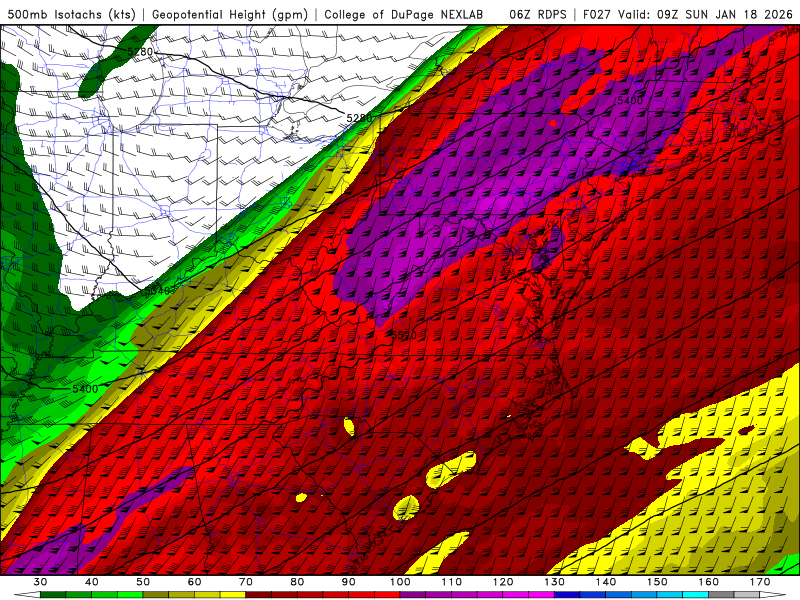The height and width of the screenshot is (600, 800).
Task: Select the 170 knot legend label
Action: click(760, 582)
